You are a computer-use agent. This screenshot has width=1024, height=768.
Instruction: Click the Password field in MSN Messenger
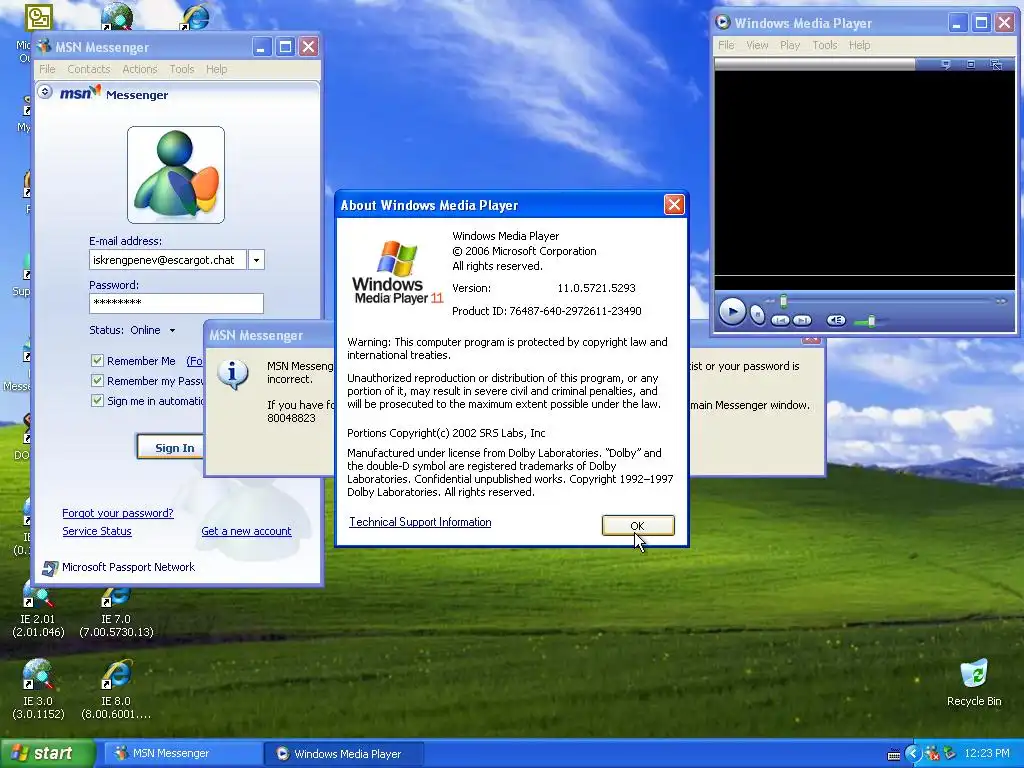(x=176, y=302)
